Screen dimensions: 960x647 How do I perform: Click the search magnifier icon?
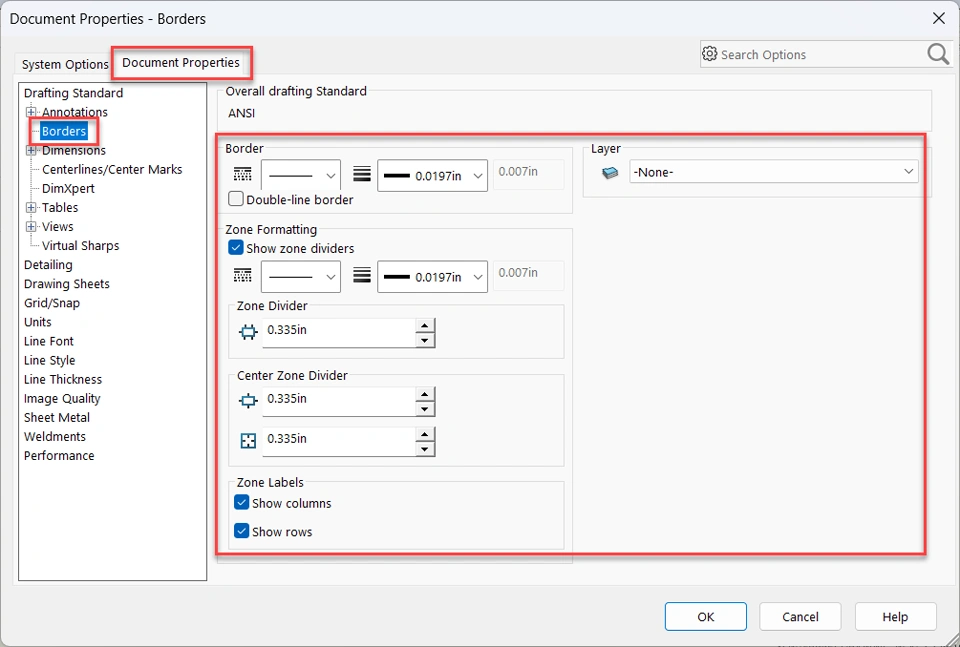coord(938,54)
